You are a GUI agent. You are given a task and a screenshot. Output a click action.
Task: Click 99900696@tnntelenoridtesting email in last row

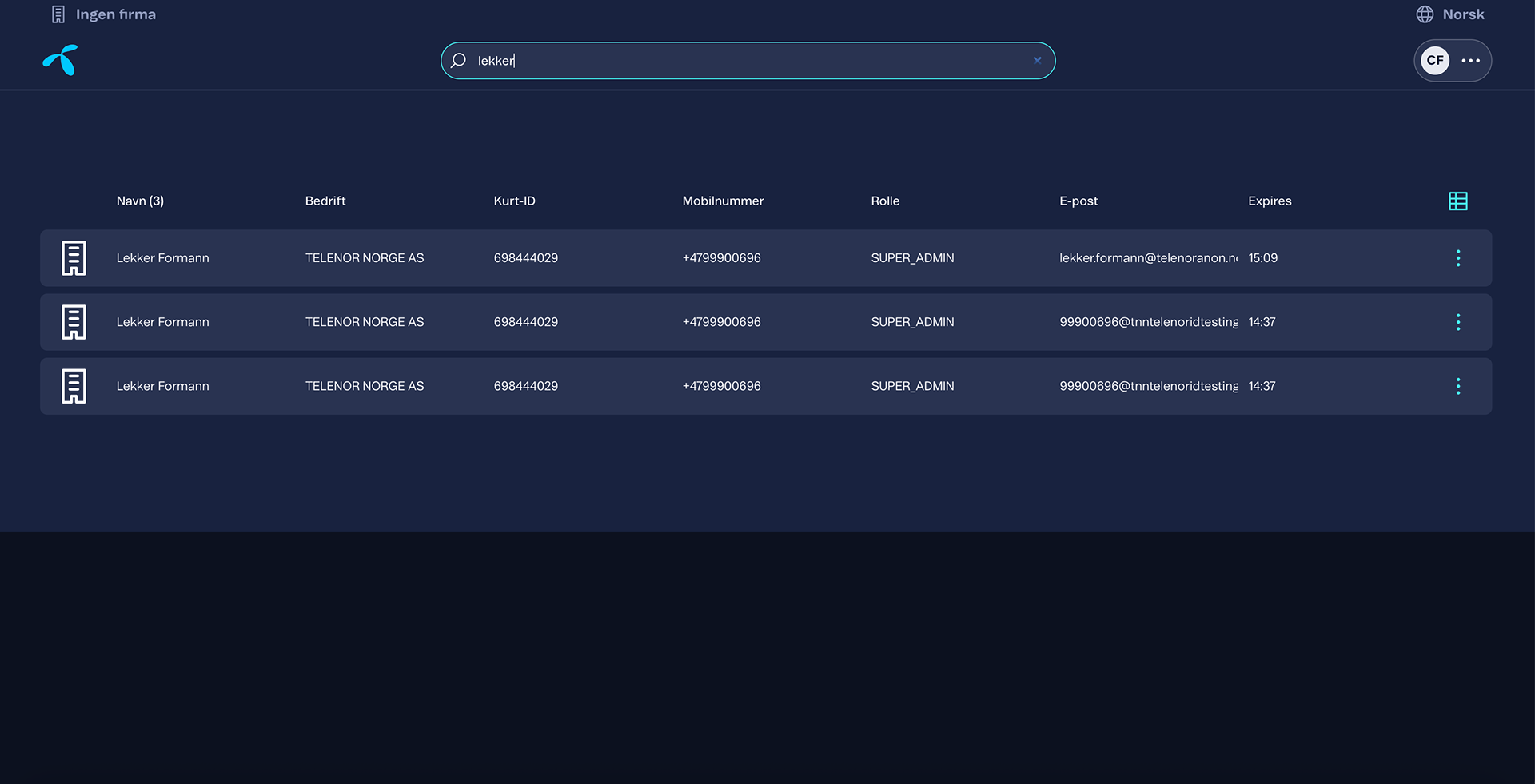point(1148,386)
